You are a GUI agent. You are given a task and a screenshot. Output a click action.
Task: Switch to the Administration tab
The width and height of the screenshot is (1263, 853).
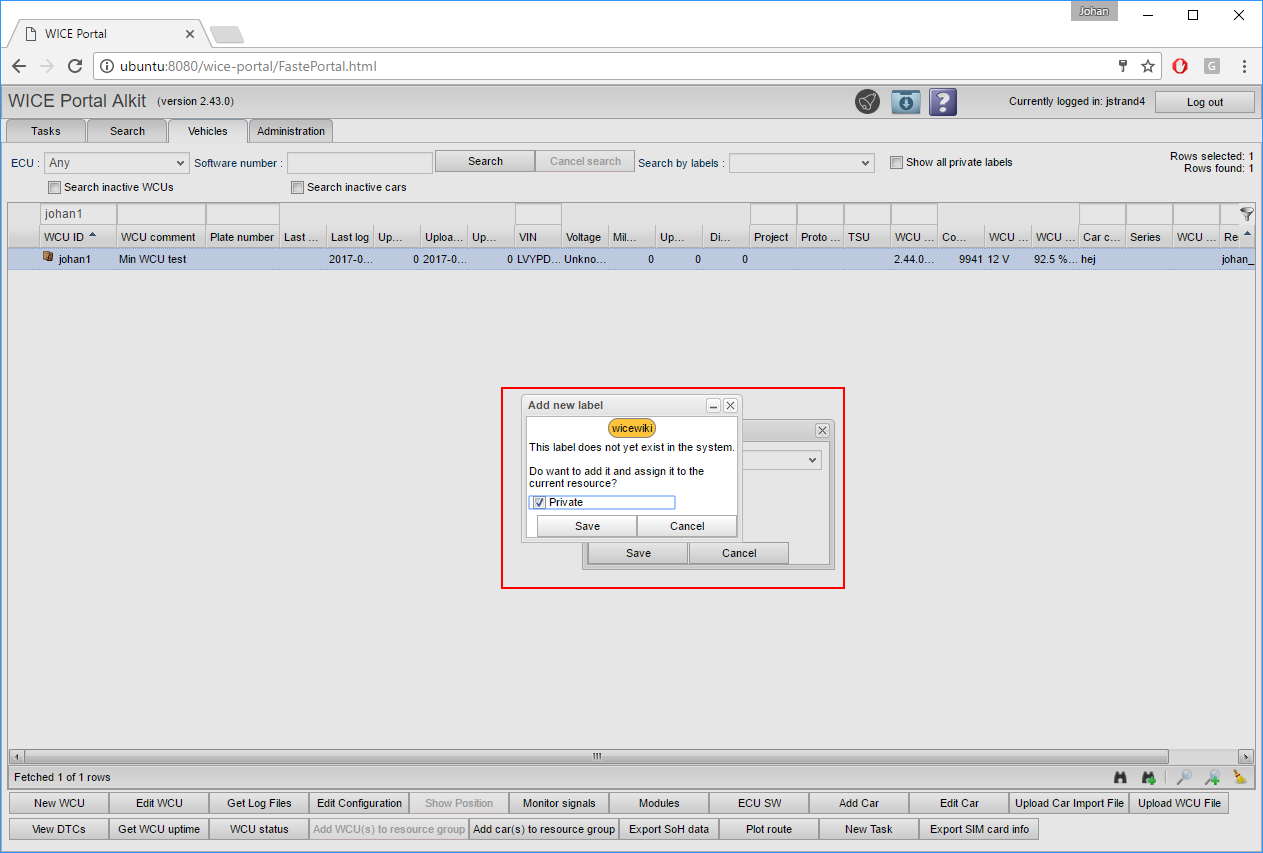(291, 131)
